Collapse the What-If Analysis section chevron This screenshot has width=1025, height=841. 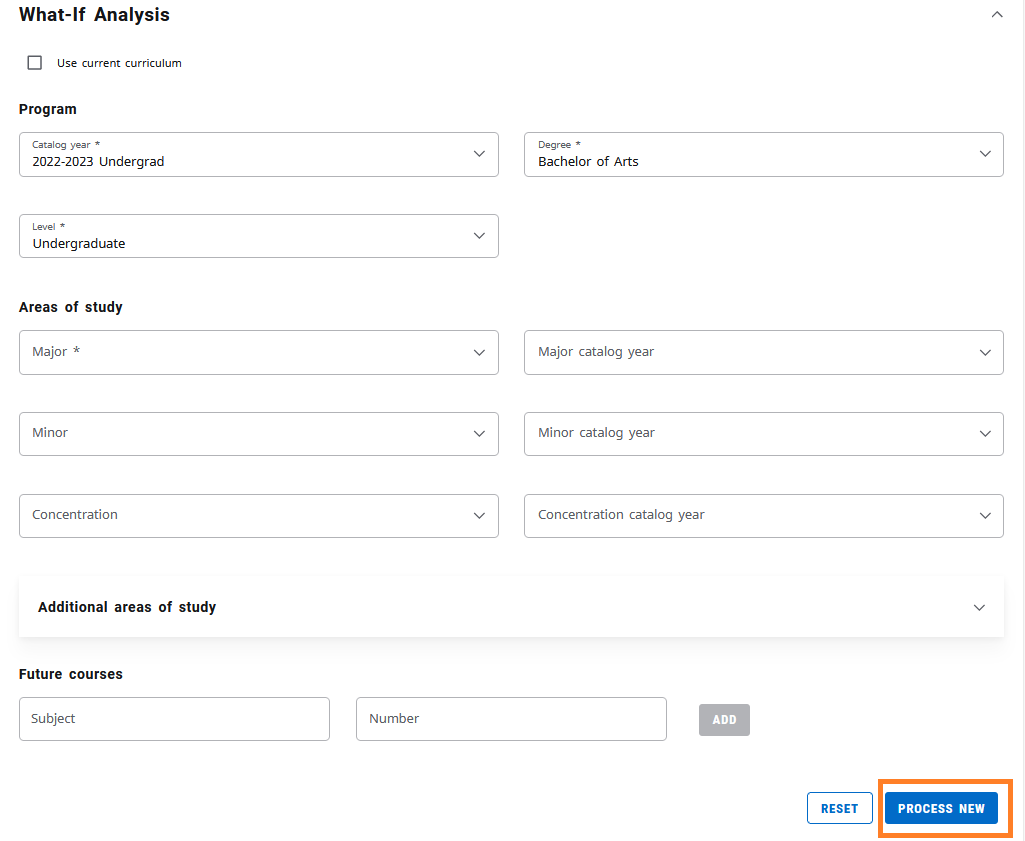click(996, 14)
